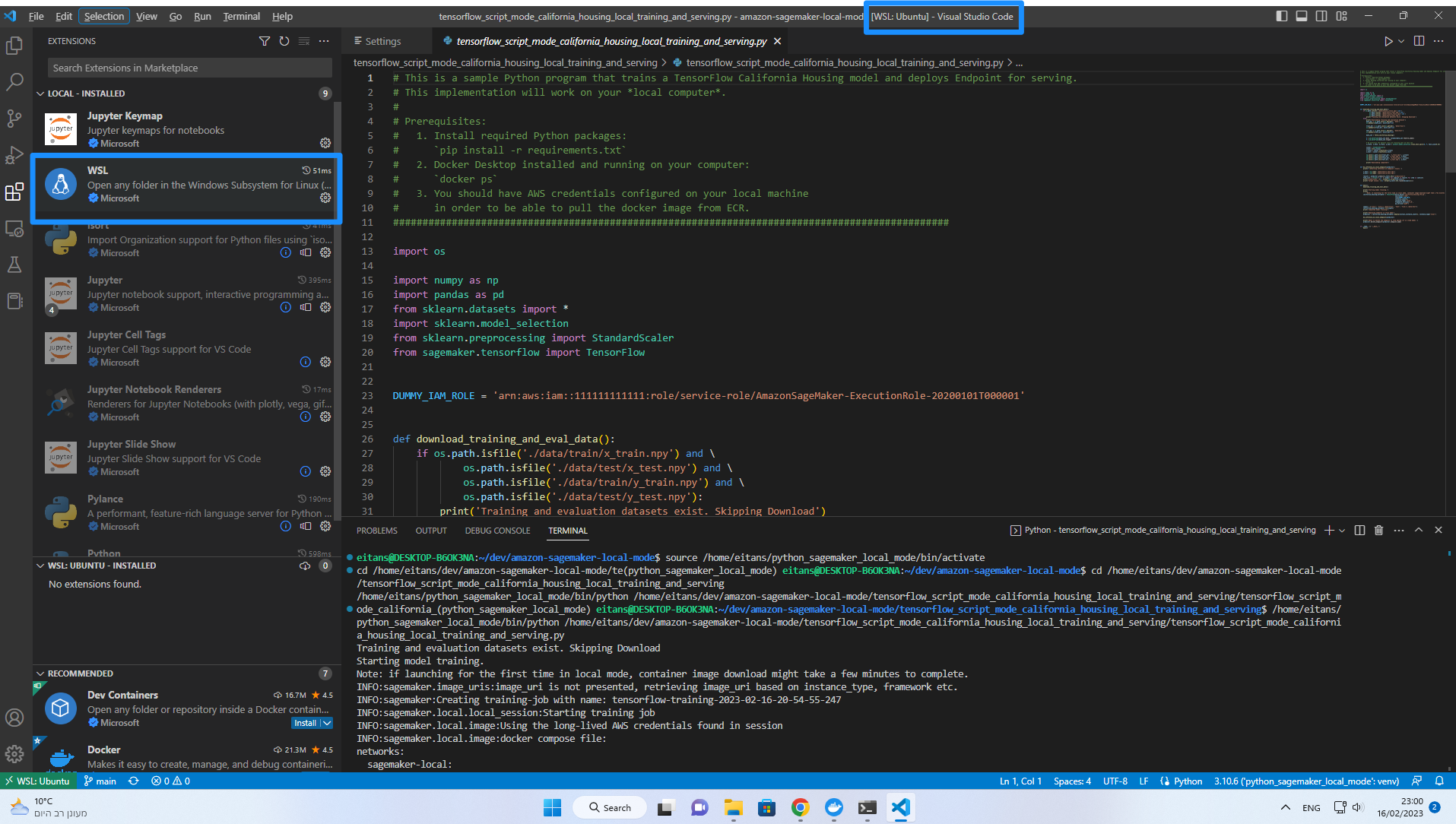Open Customize Layout options
This screenshot has width=1456, height=824.
point(1341,16)
